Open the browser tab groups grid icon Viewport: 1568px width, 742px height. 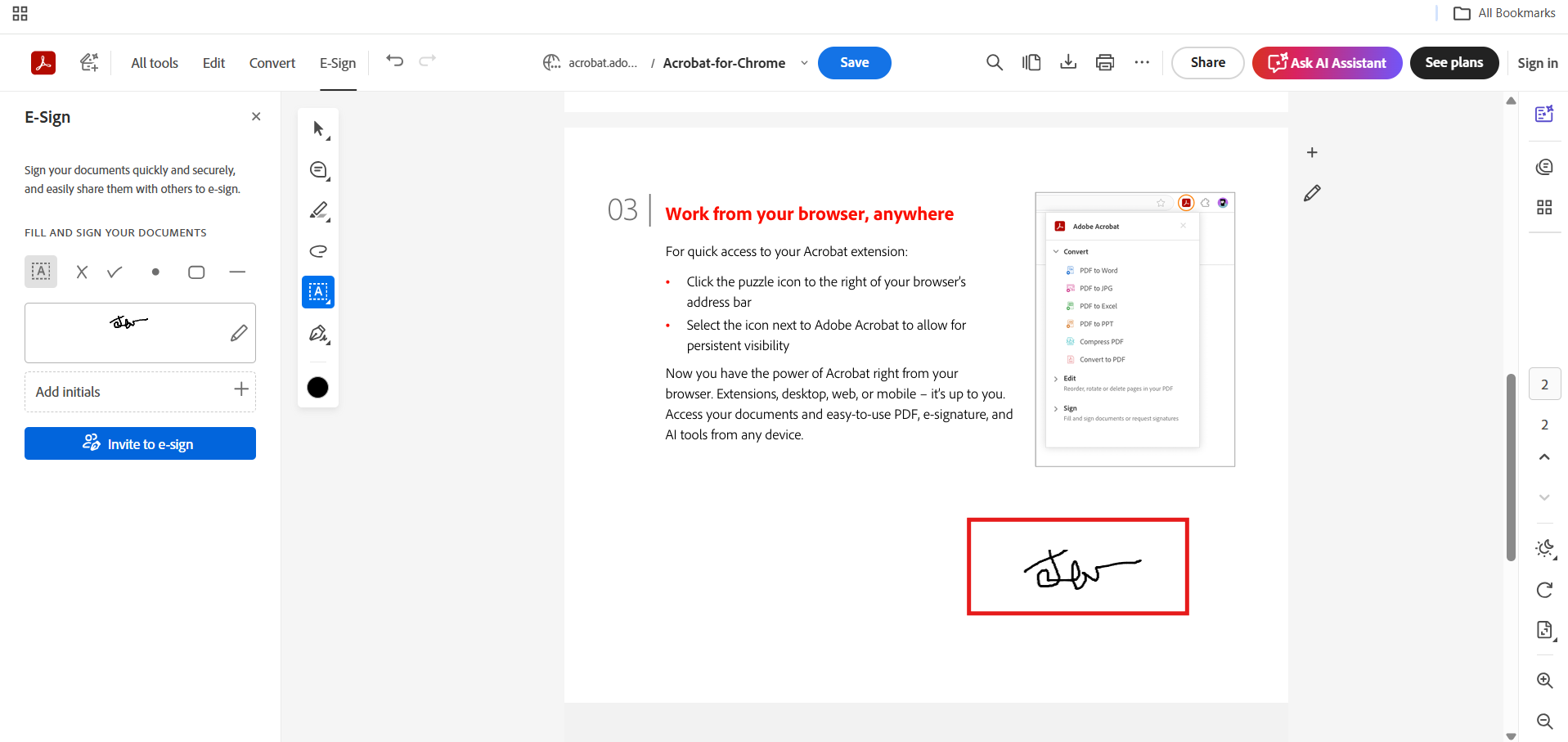(20, 14)
